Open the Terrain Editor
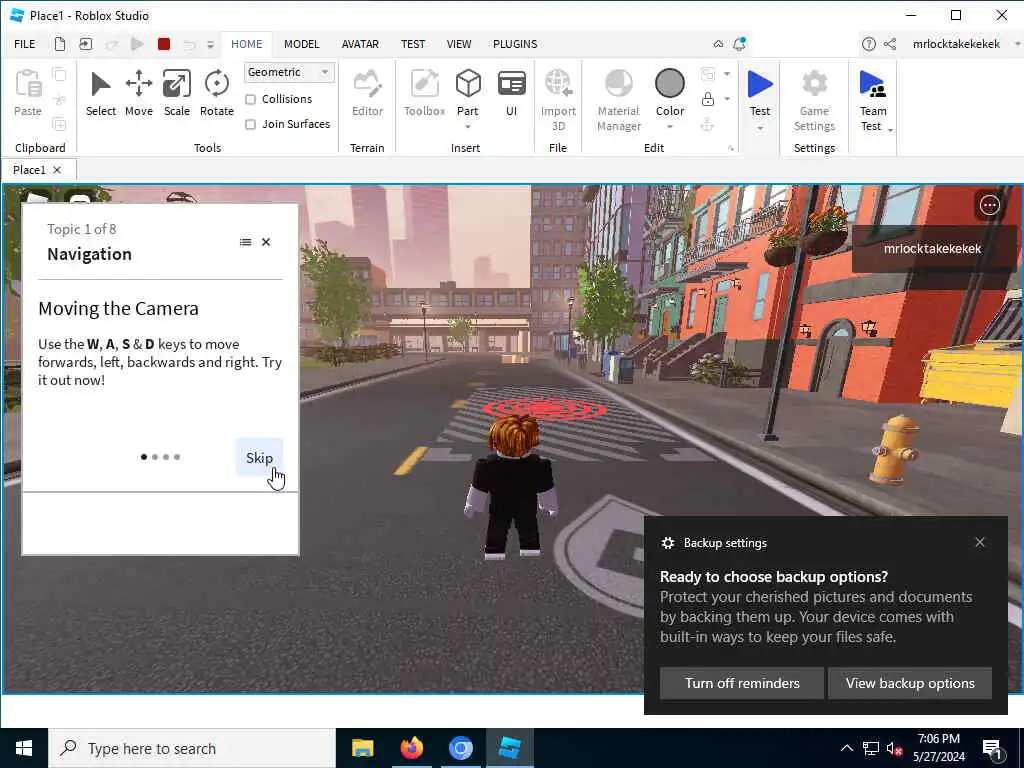 coord(367,93)
